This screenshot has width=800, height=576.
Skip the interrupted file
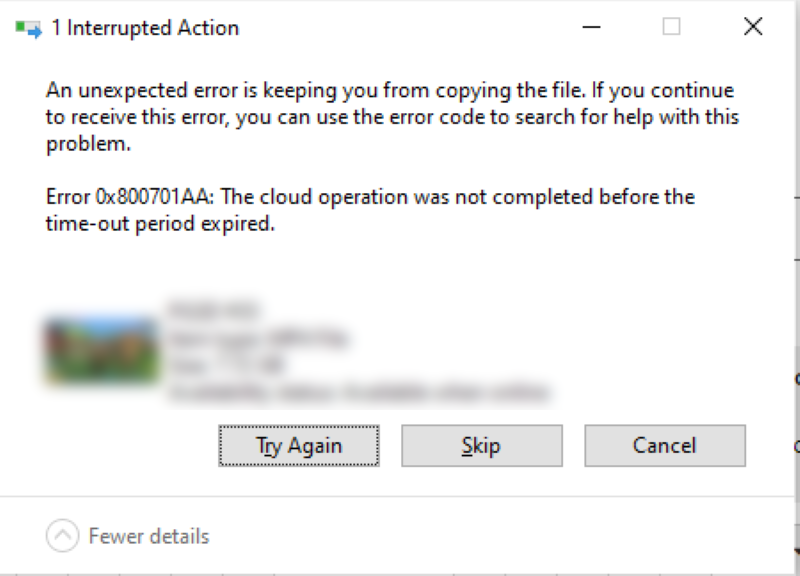click(482, 445)
